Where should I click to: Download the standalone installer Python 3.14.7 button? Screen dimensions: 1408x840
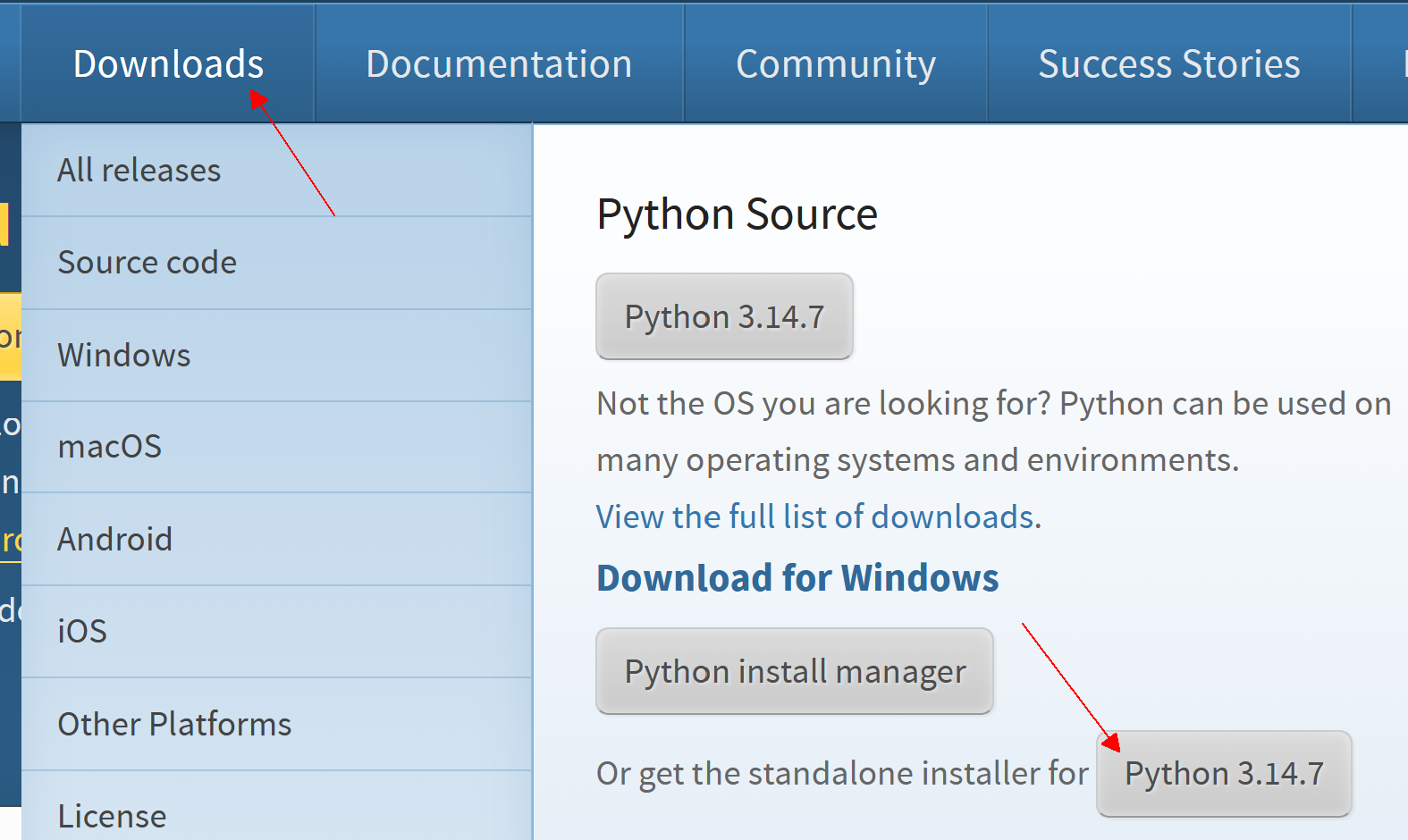pos(1224,774)
